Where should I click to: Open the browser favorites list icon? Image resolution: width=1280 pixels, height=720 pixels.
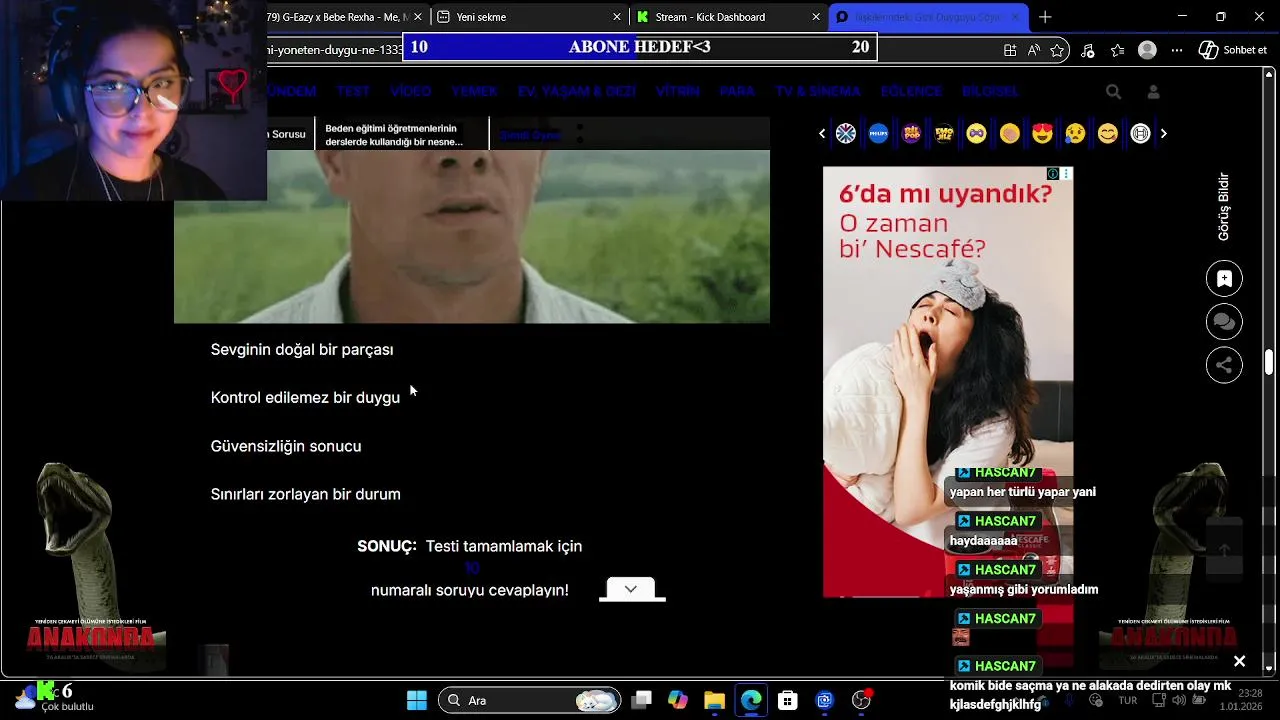pyautogui.click(x=1117, y=50)
